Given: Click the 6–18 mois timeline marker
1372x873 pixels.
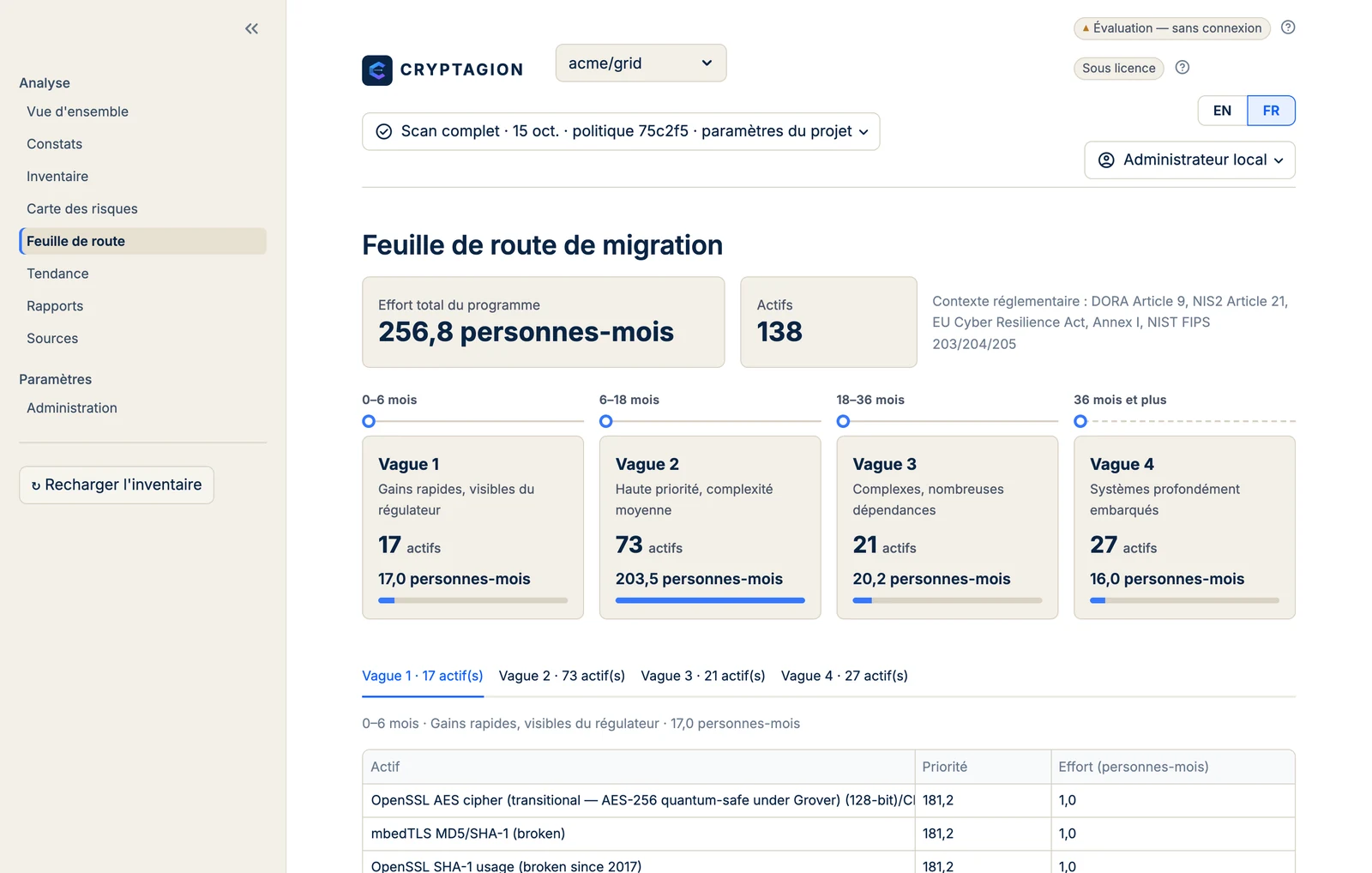Looking at the screenshot, I should pyautogui.click(x=606, y=421).
